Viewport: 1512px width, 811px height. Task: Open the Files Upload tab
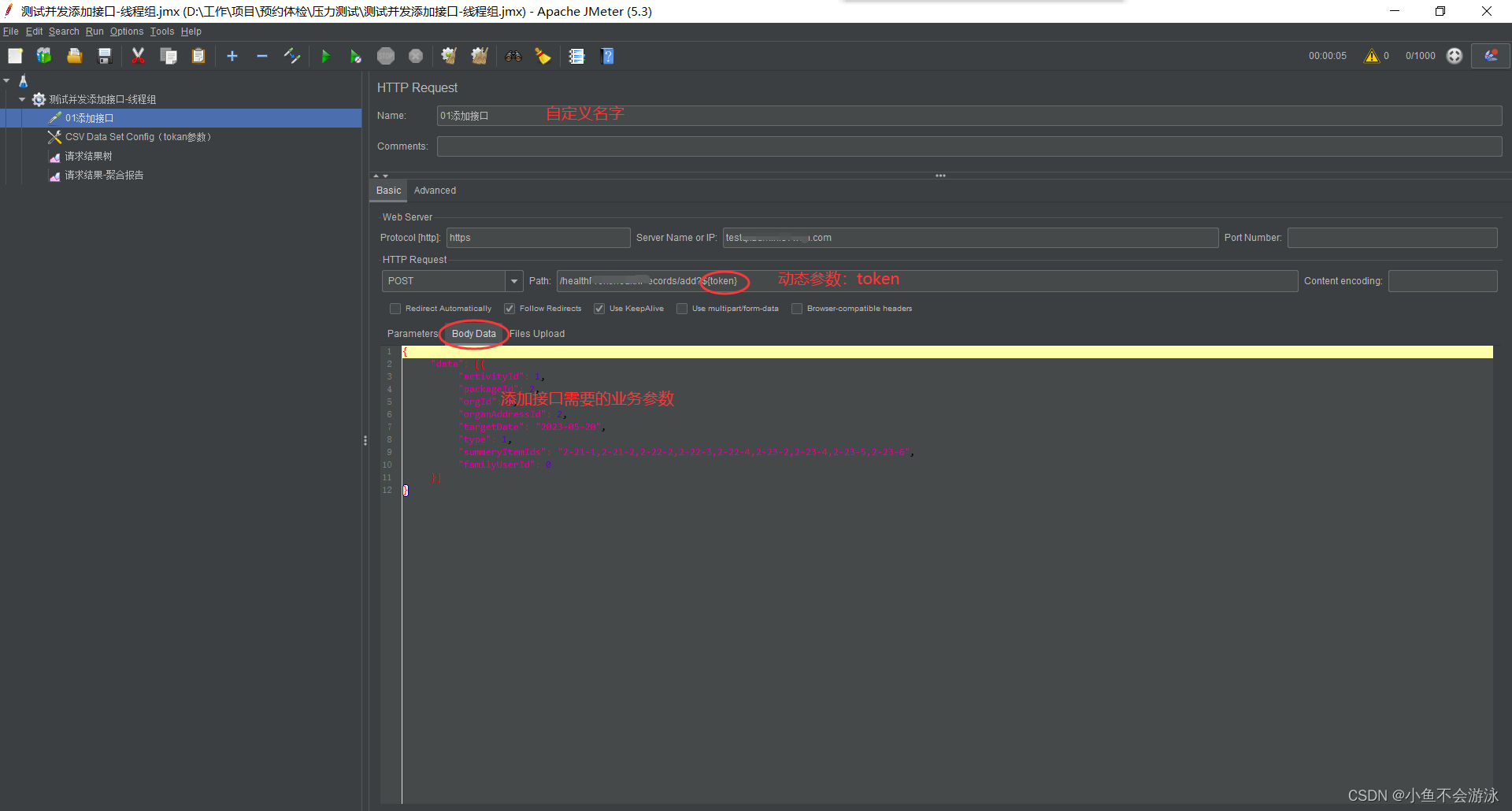pos(537,334)
